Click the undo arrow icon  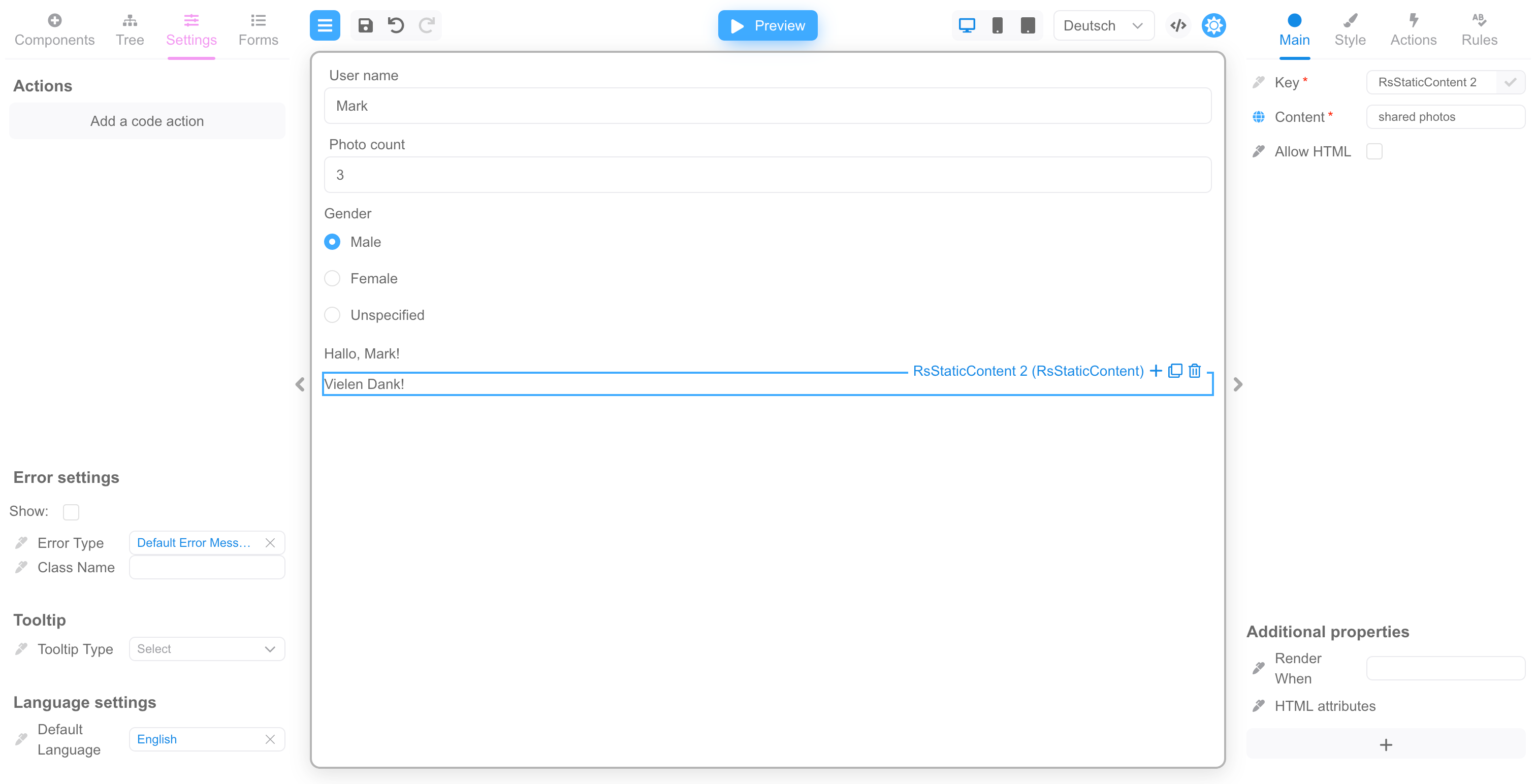point(397,25)
